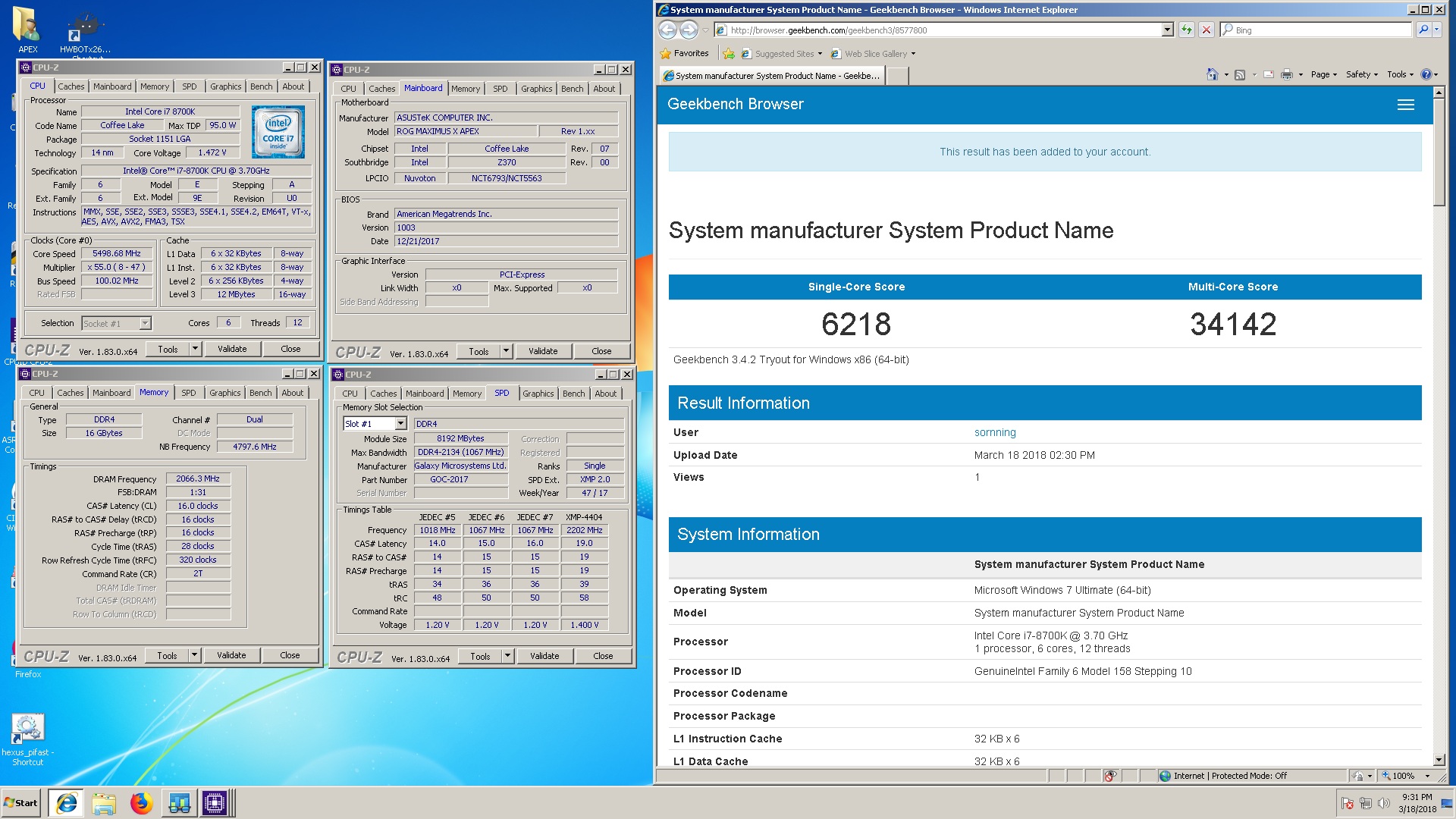The width and height of the screenshot is (1456, 819).
Task: Switch to Bench tab in Mainboard CPU-Z window
Action: point(573,89)
